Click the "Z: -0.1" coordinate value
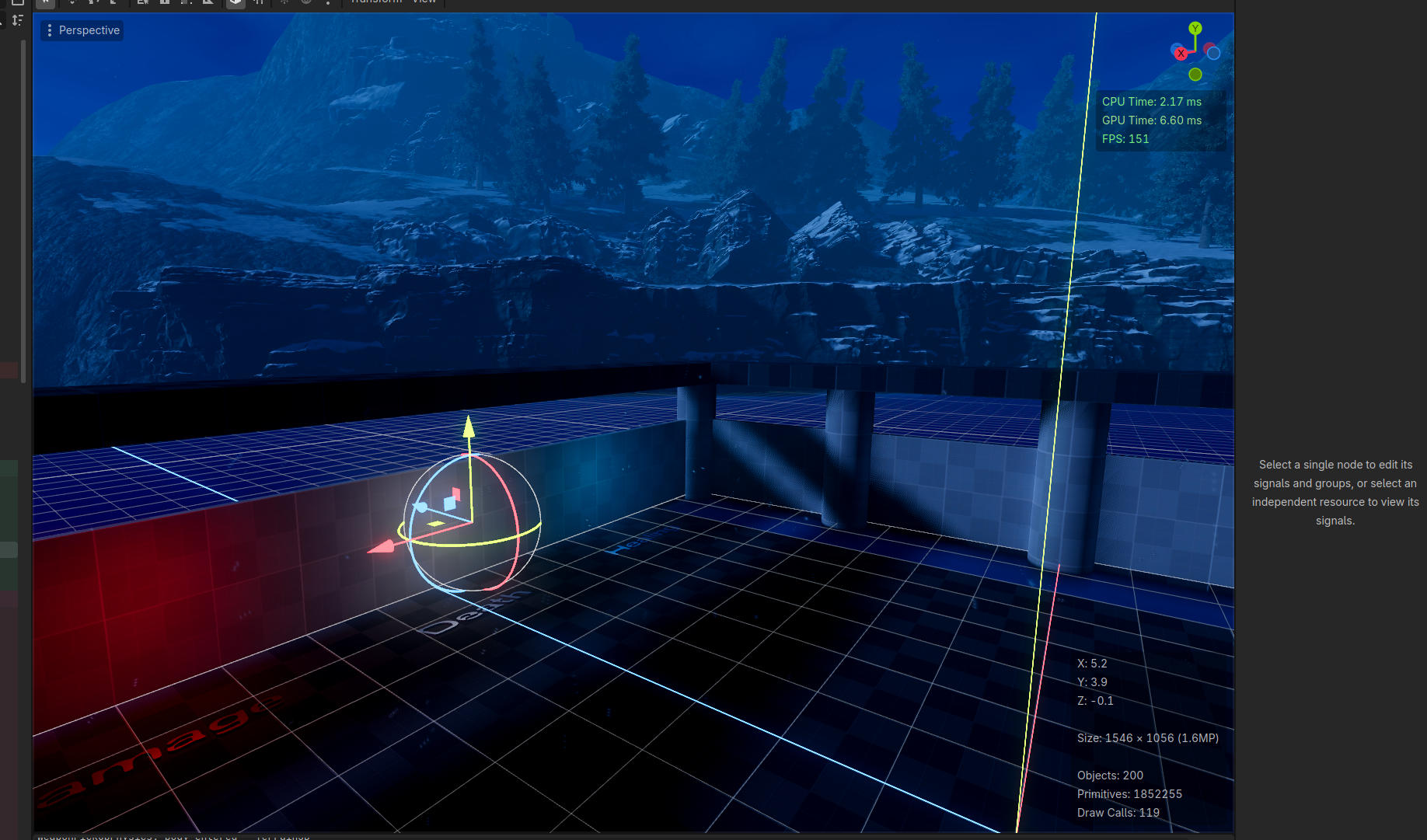Image resolution: width=1427 pixels, height=840 pixels. coord(1095,701)
